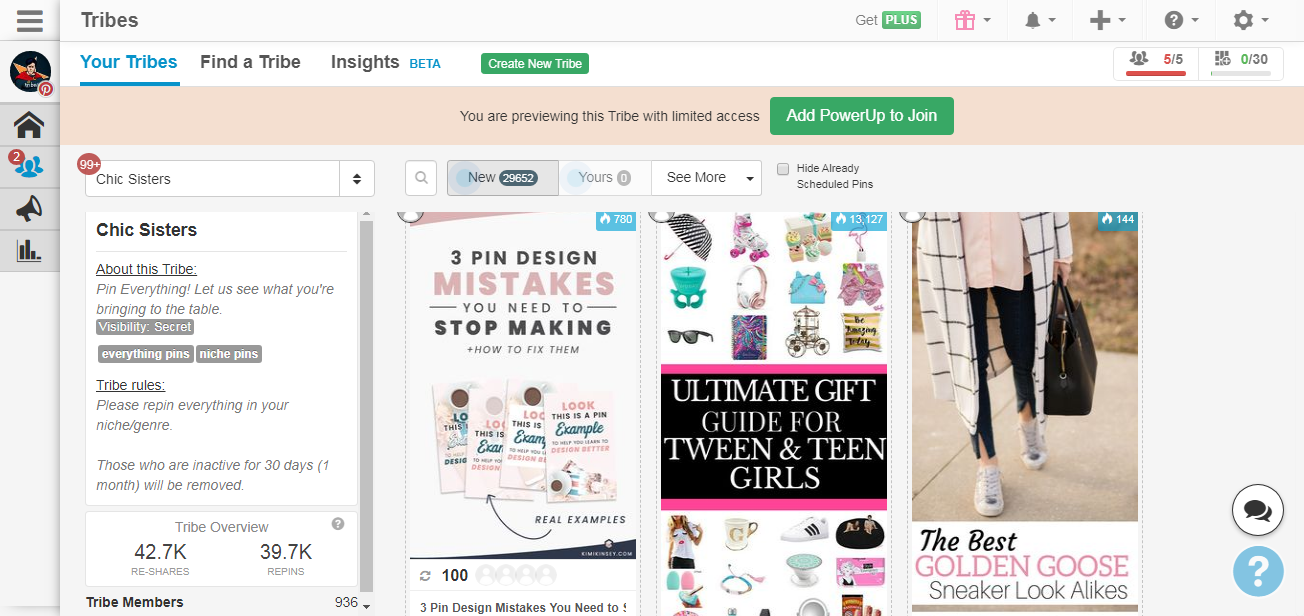Open the notifications bell
This screenshot has width=1304, height=616.
(x=1031, y=20)
